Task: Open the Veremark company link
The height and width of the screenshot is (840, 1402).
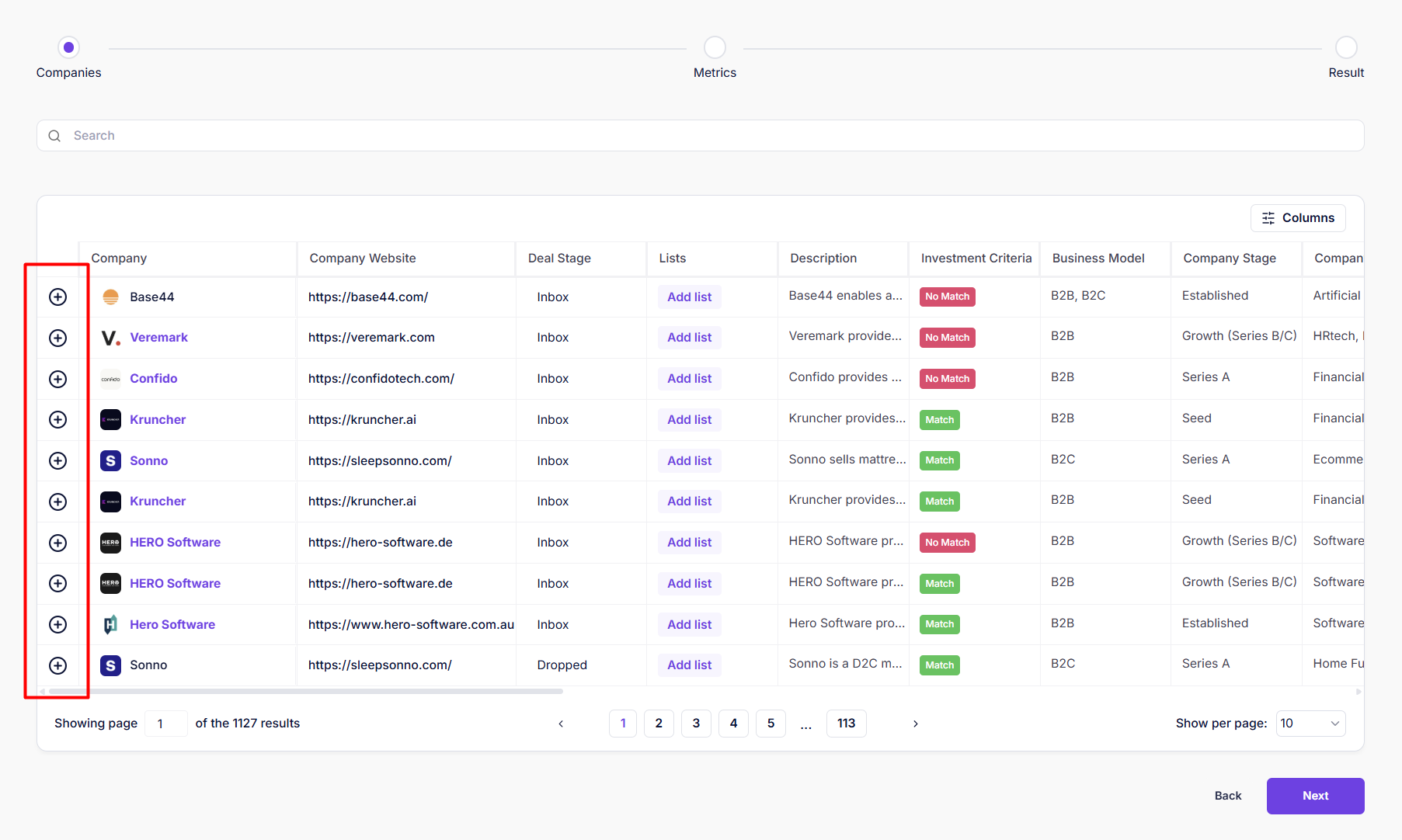Action: pyautogui.click(x=158, y=338)
